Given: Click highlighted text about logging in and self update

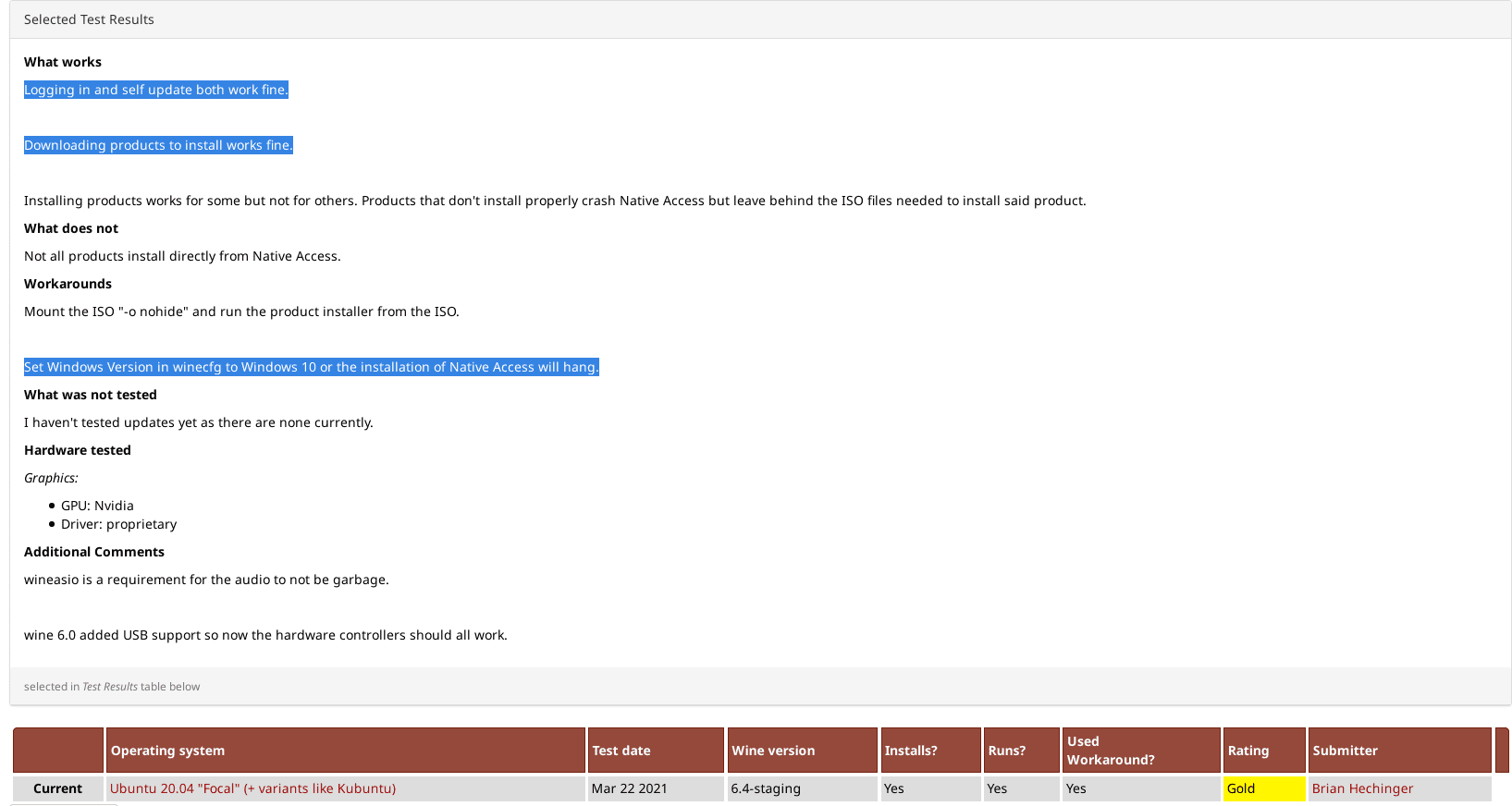Looking at the screenshot, I should click(155, 90).
